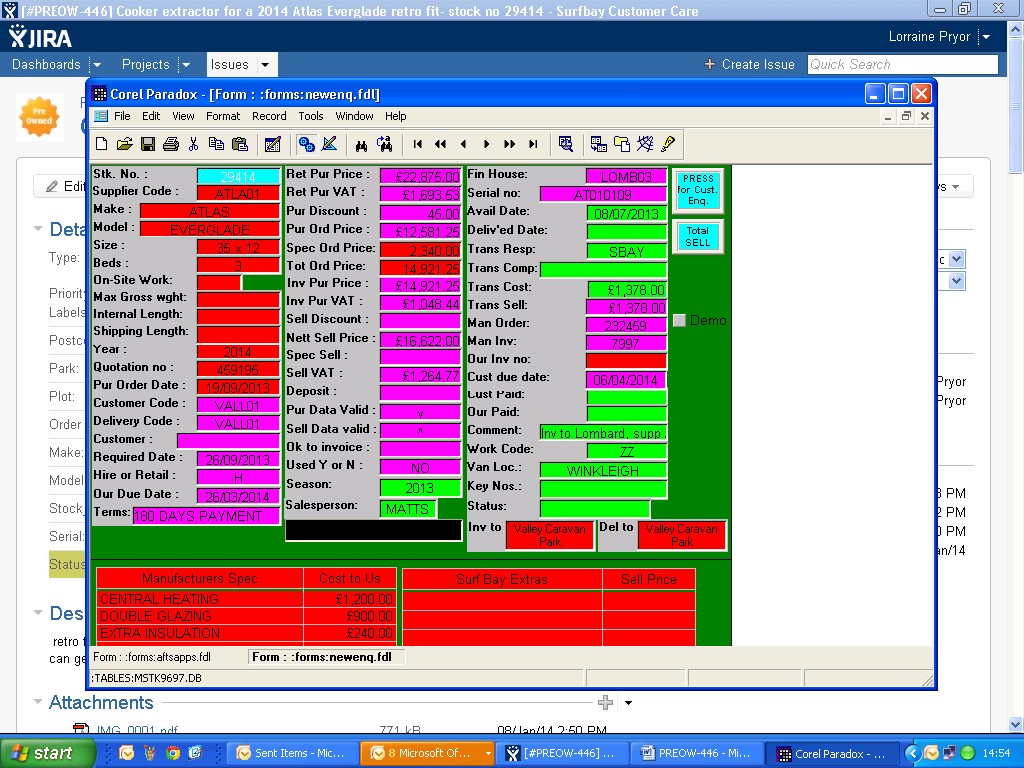Click the Open folder toolbar icon
The image size is (1024, 768).
(124, 144)
